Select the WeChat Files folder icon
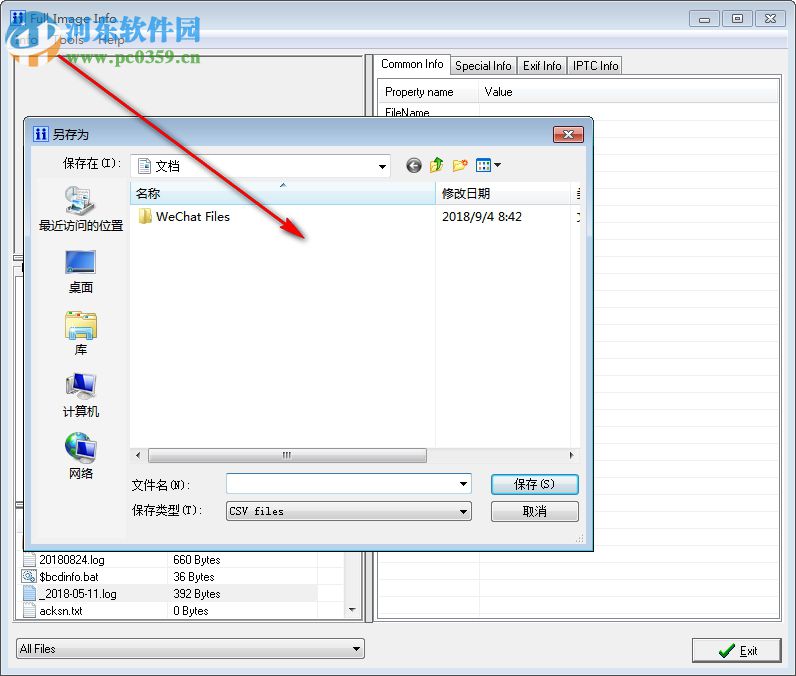Viewport: 796px width, 676px height. [145, 216]
